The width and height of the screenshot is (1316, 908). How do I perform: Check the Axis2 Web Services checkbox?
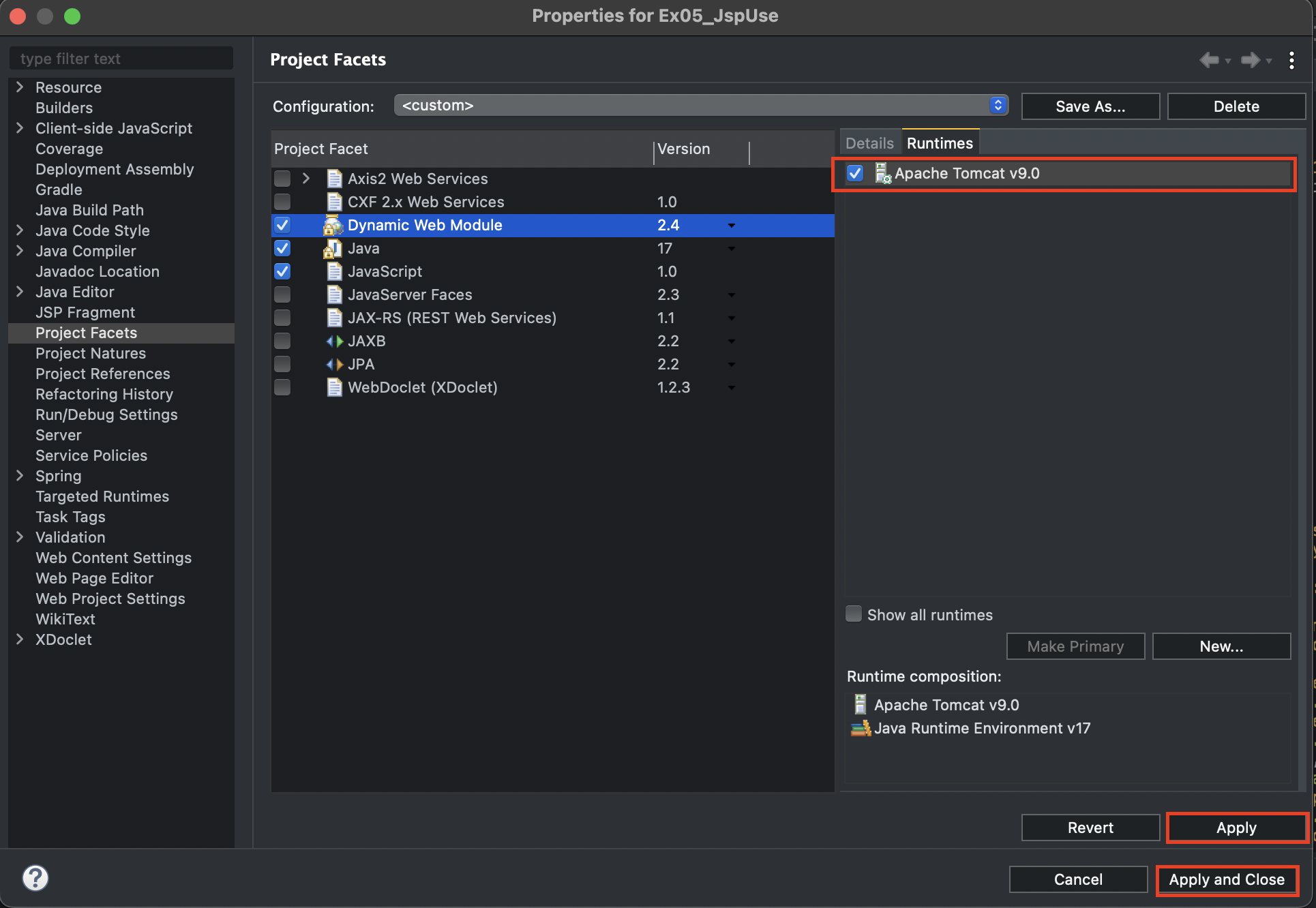click(x=282, y=179)
